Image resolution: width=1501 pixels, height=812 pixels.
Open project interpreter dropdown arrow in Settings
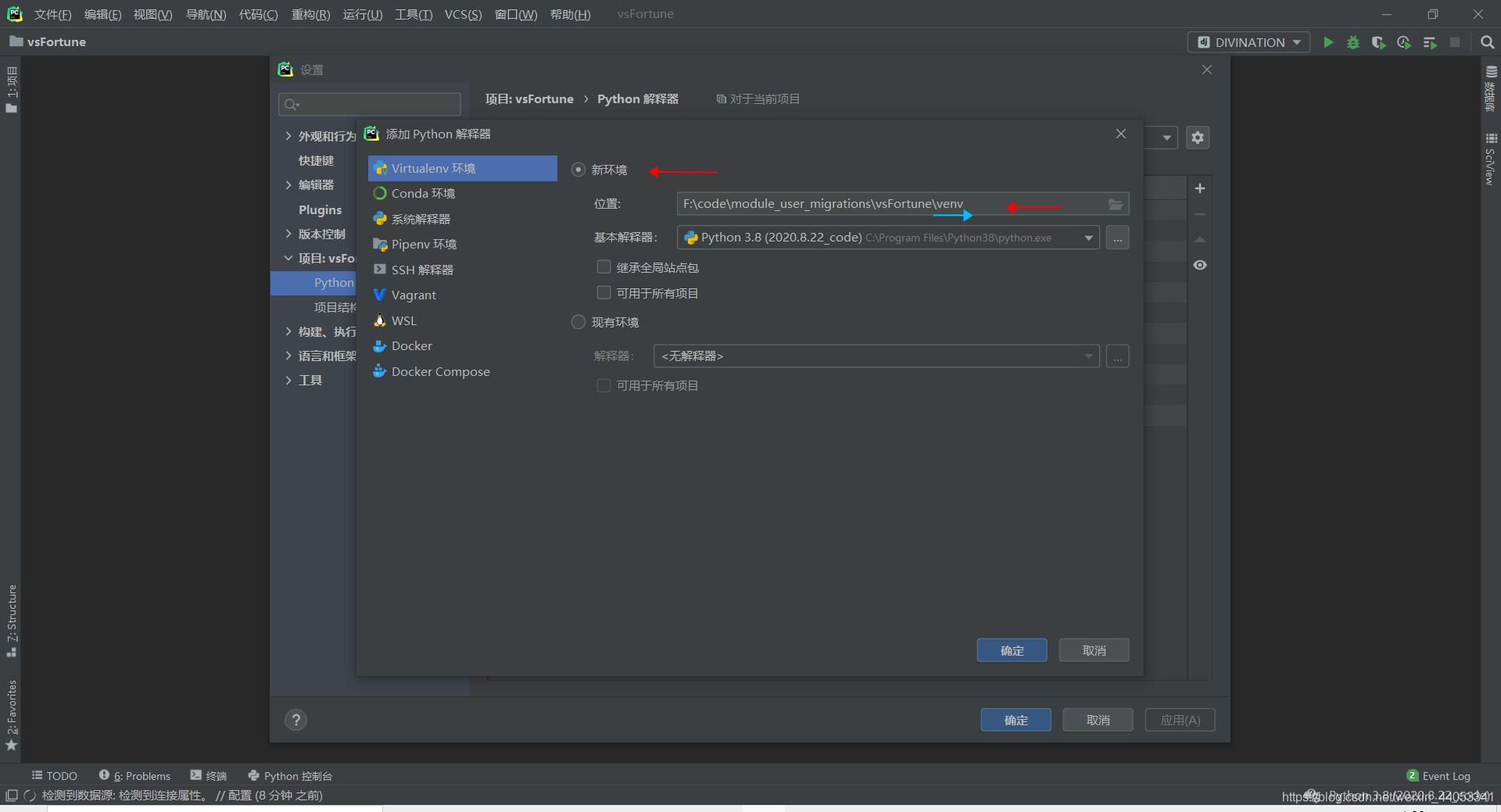click(x=1166, y=138)
